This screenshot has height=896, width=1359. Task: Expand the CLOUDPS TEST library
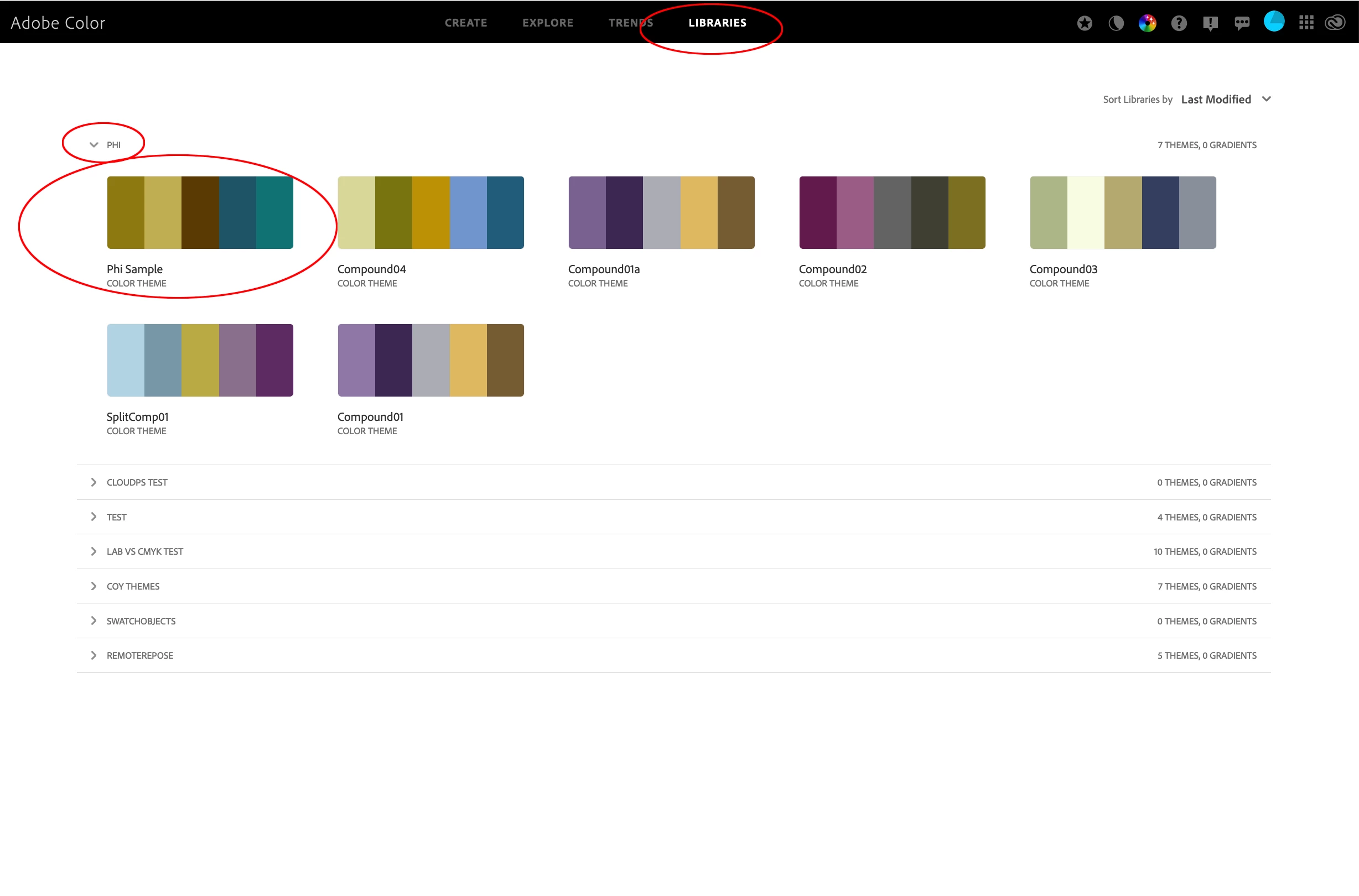pos(94,482)
